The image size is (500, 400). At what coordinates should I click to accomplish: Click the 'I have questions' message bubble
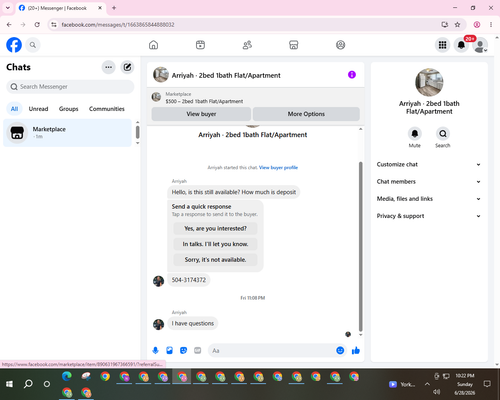(x=193, y=324)
